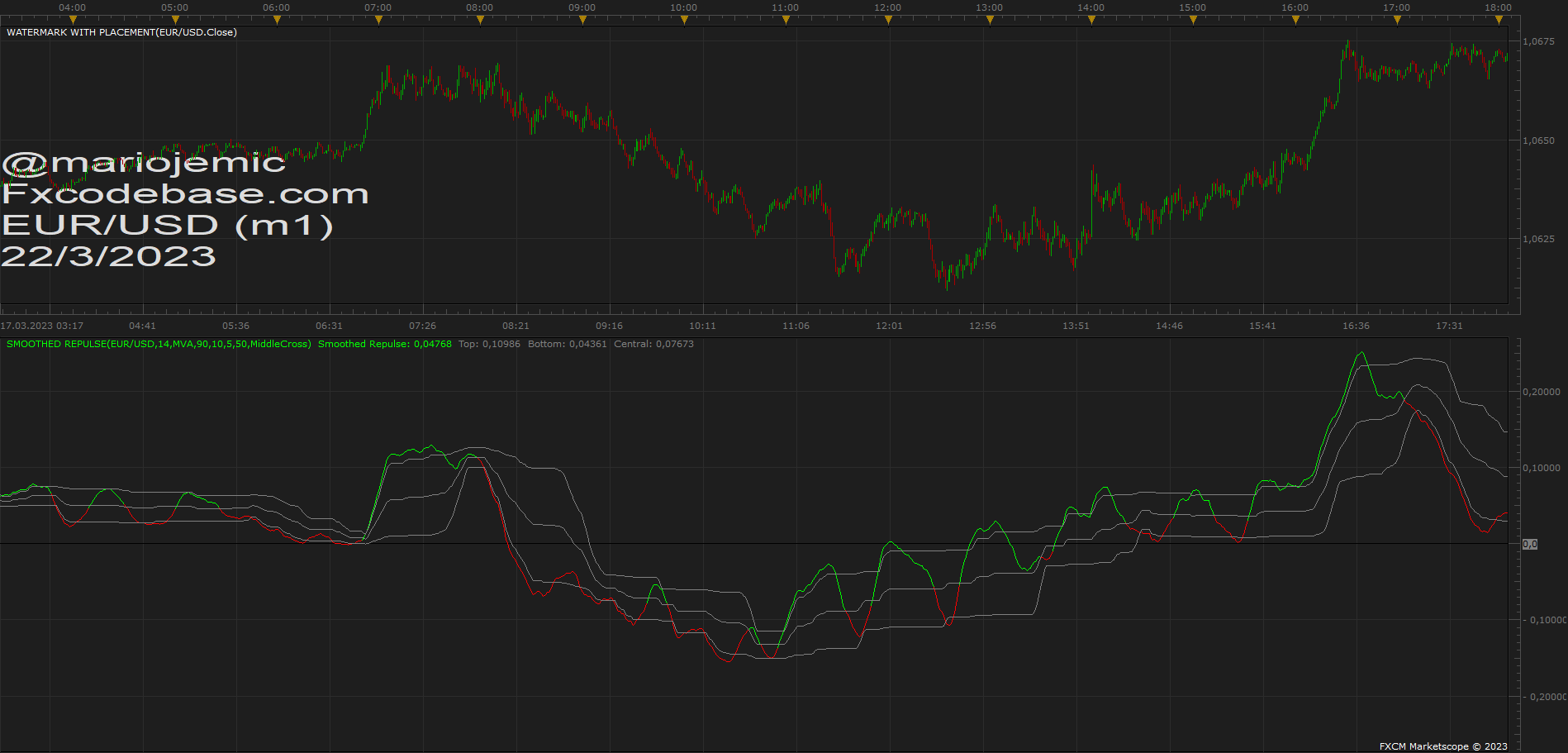1568x753 pixels.
Task: Click the 05:36 time axis label
Action: point(235,326)
